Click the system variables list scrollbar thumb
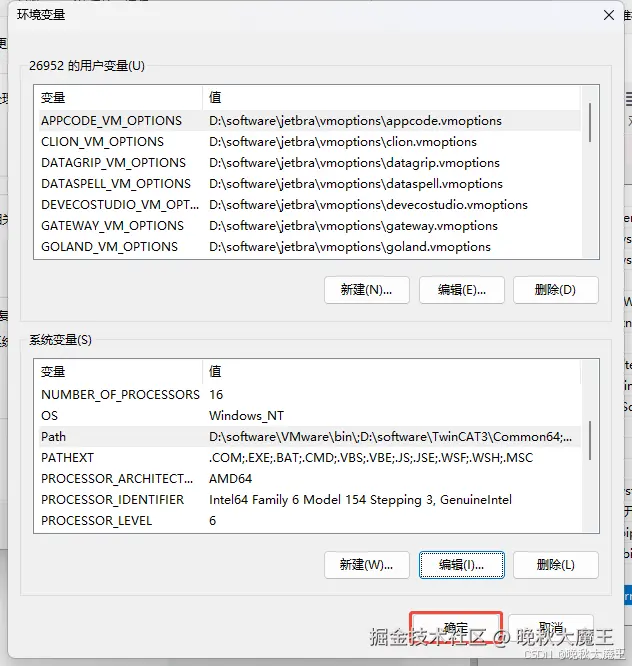632x666 pixels. click(x=590, y=440)
